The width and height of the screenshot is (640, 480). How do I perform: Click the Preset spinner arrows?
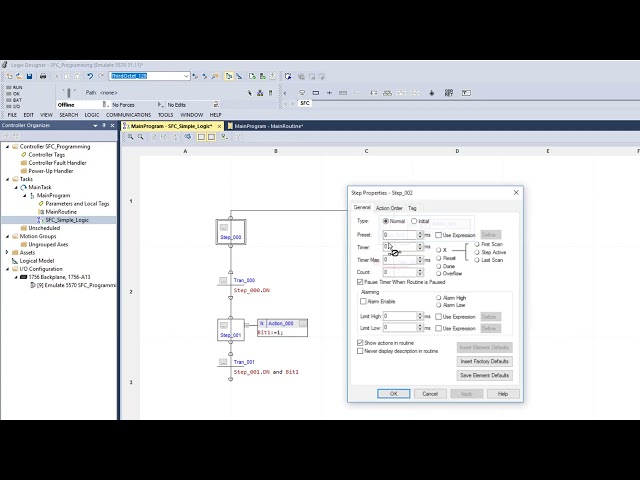[420, 235]
